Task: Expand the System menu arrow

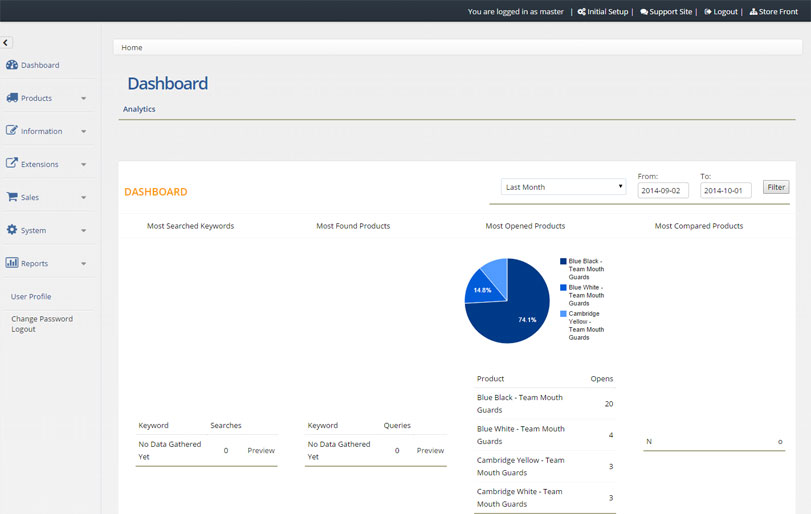Action: pos(83,231)
